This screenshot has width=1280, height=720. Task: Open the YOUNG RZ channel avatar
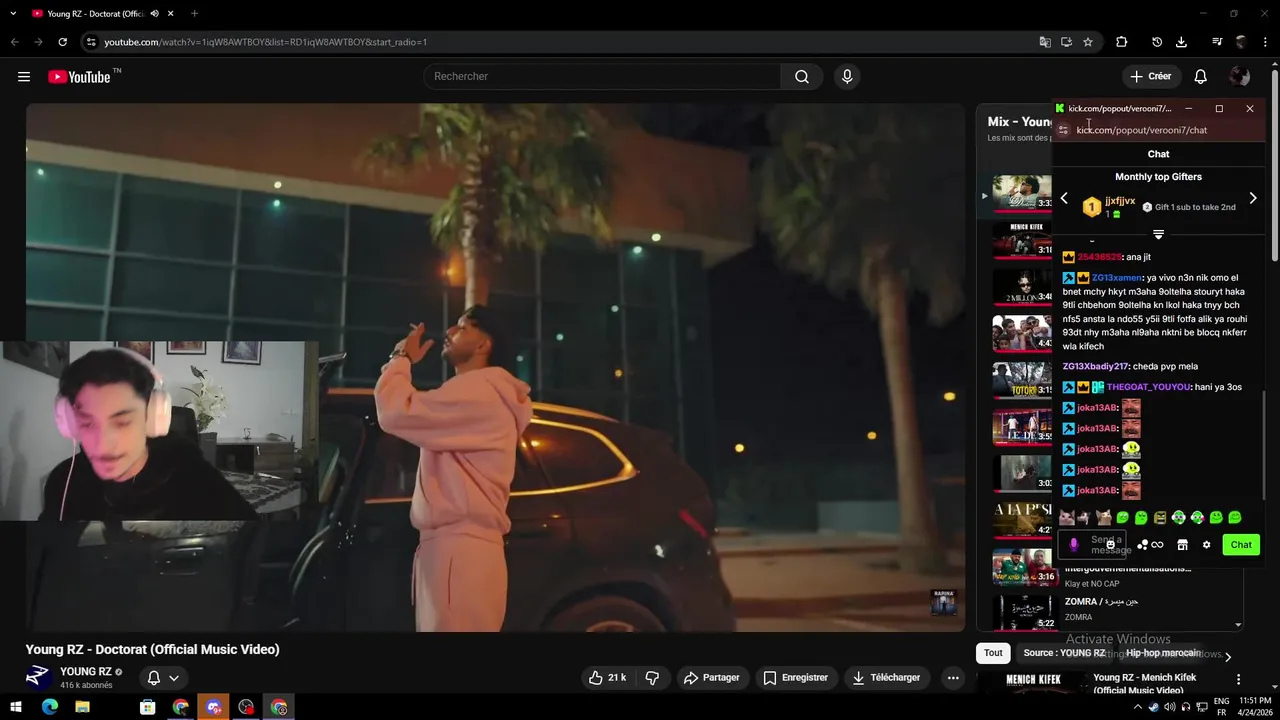(38, 677)
